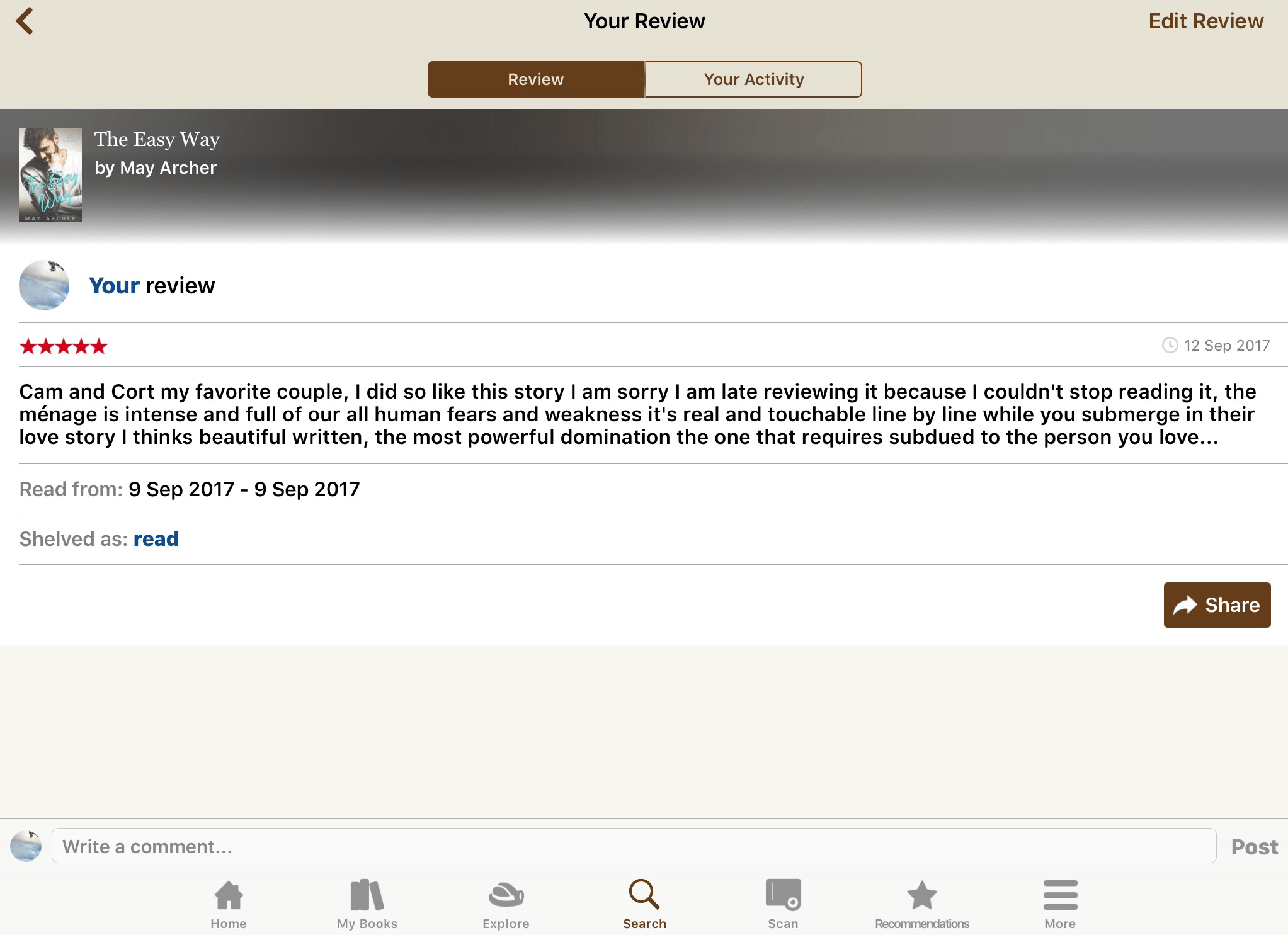Switch to Your Activity tab
The height and width of the screenshot is (935, 1288).
click(x=753, y=79)
